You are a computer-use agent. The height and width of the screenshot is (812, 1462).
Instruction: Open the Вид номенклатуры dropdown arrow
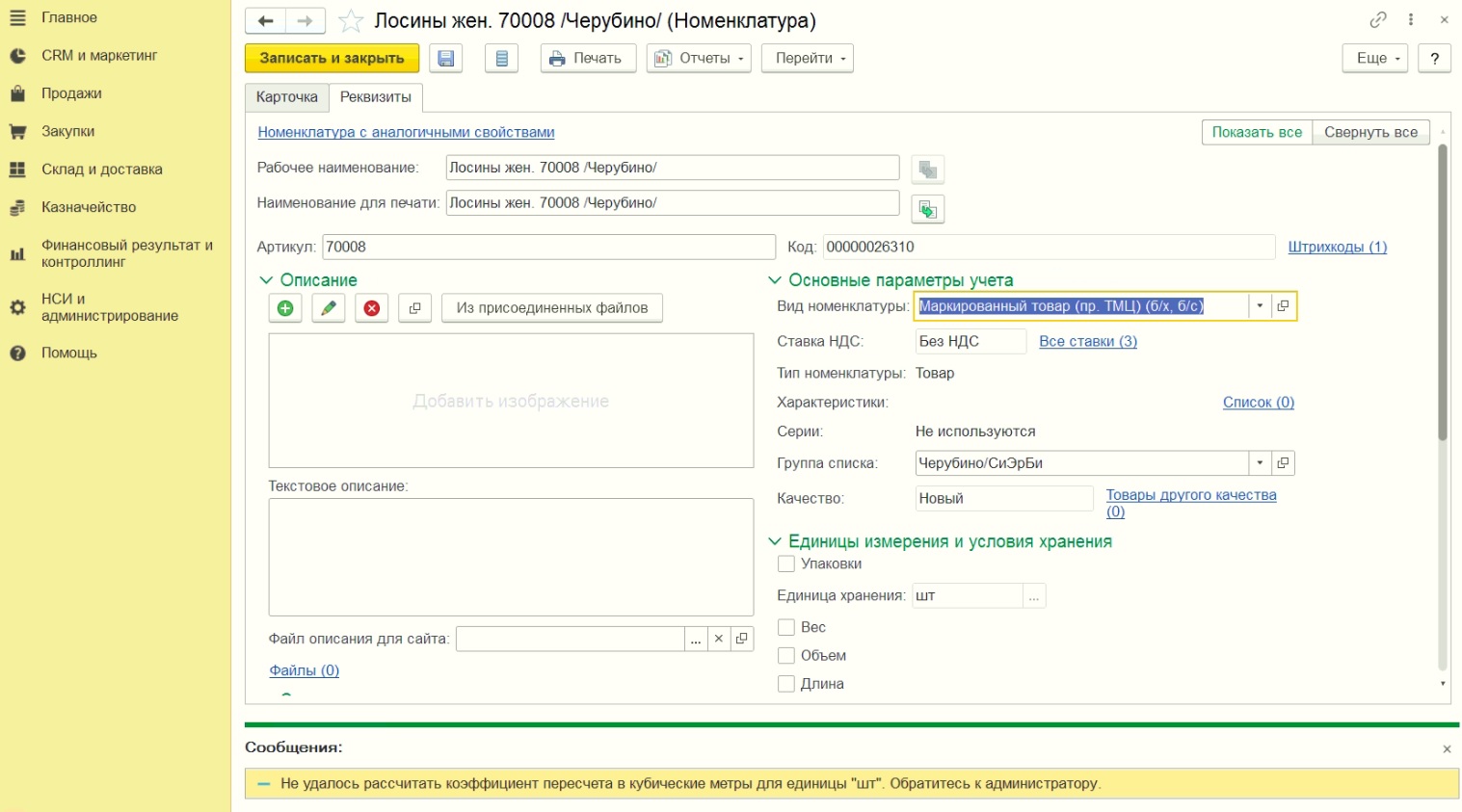[1260, 306]
